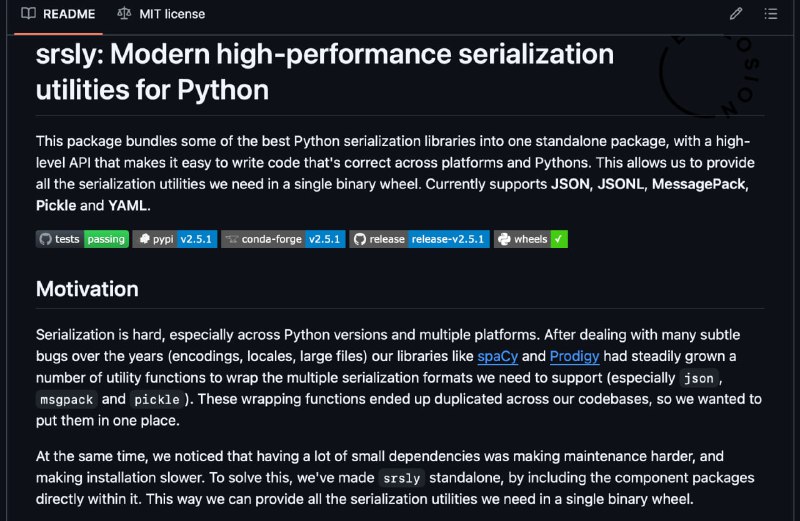Click the pencil edit README icon
This screenshot has width=800, height=521.
(x=735, y=14)
